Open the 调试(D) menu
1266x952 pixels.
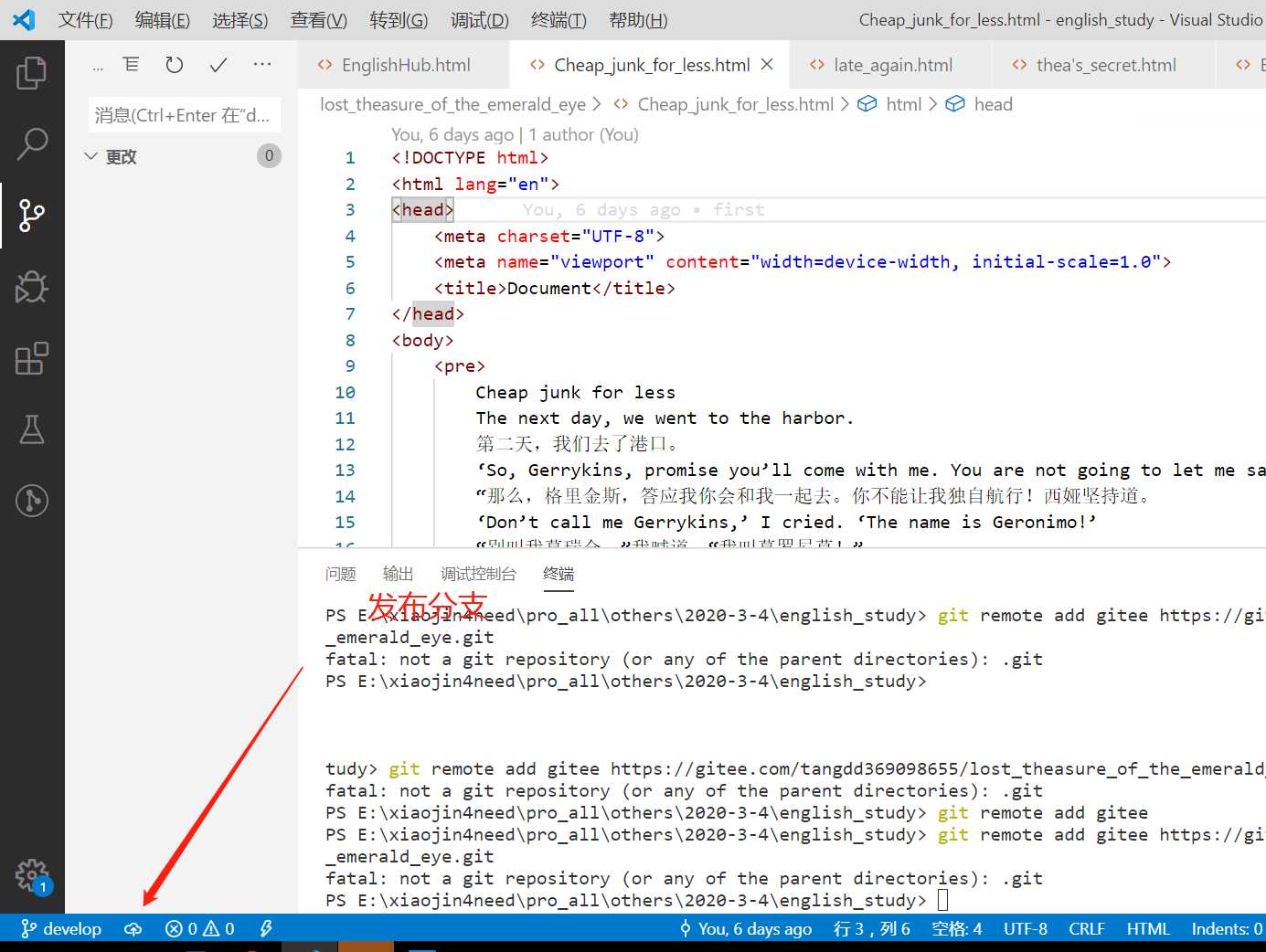480,19
